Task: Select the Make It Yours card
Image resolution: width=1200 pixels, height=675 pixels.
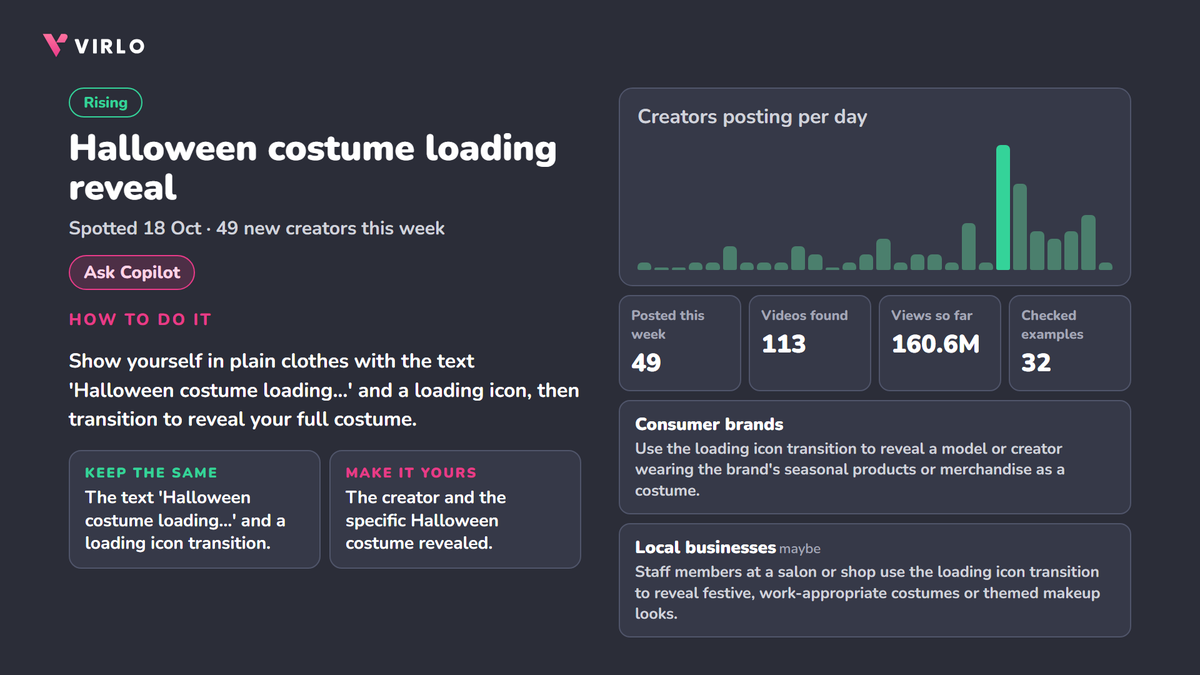Action: (455, 509)
